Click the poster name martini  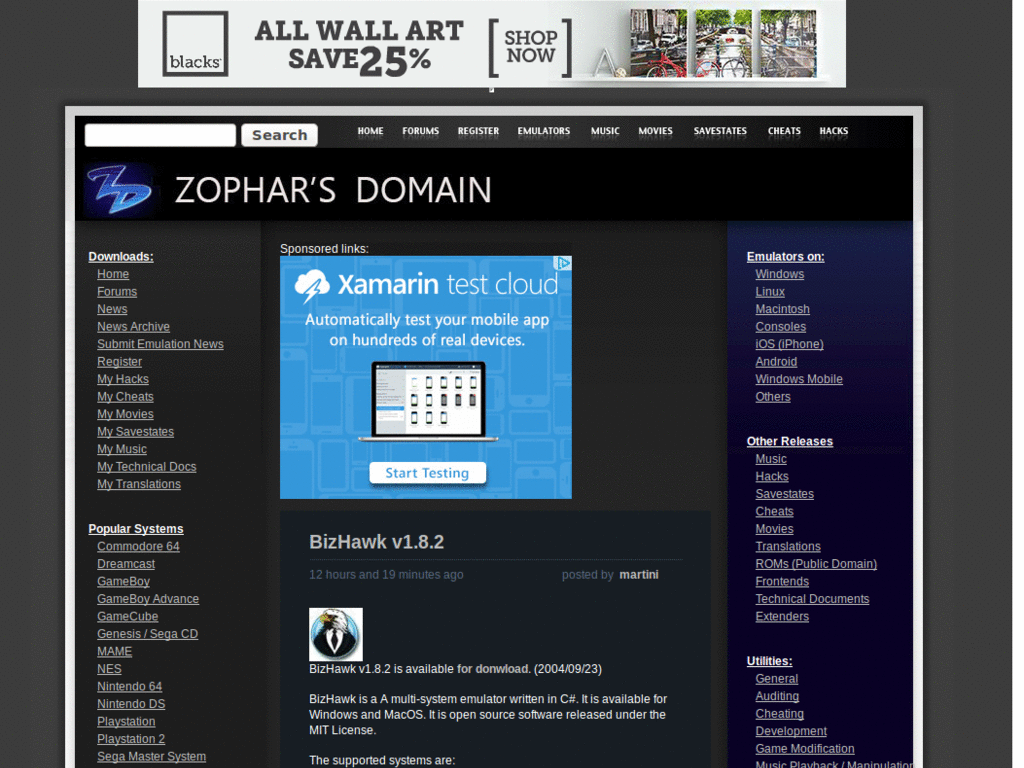pyautogui.click(x=638, y=574)
